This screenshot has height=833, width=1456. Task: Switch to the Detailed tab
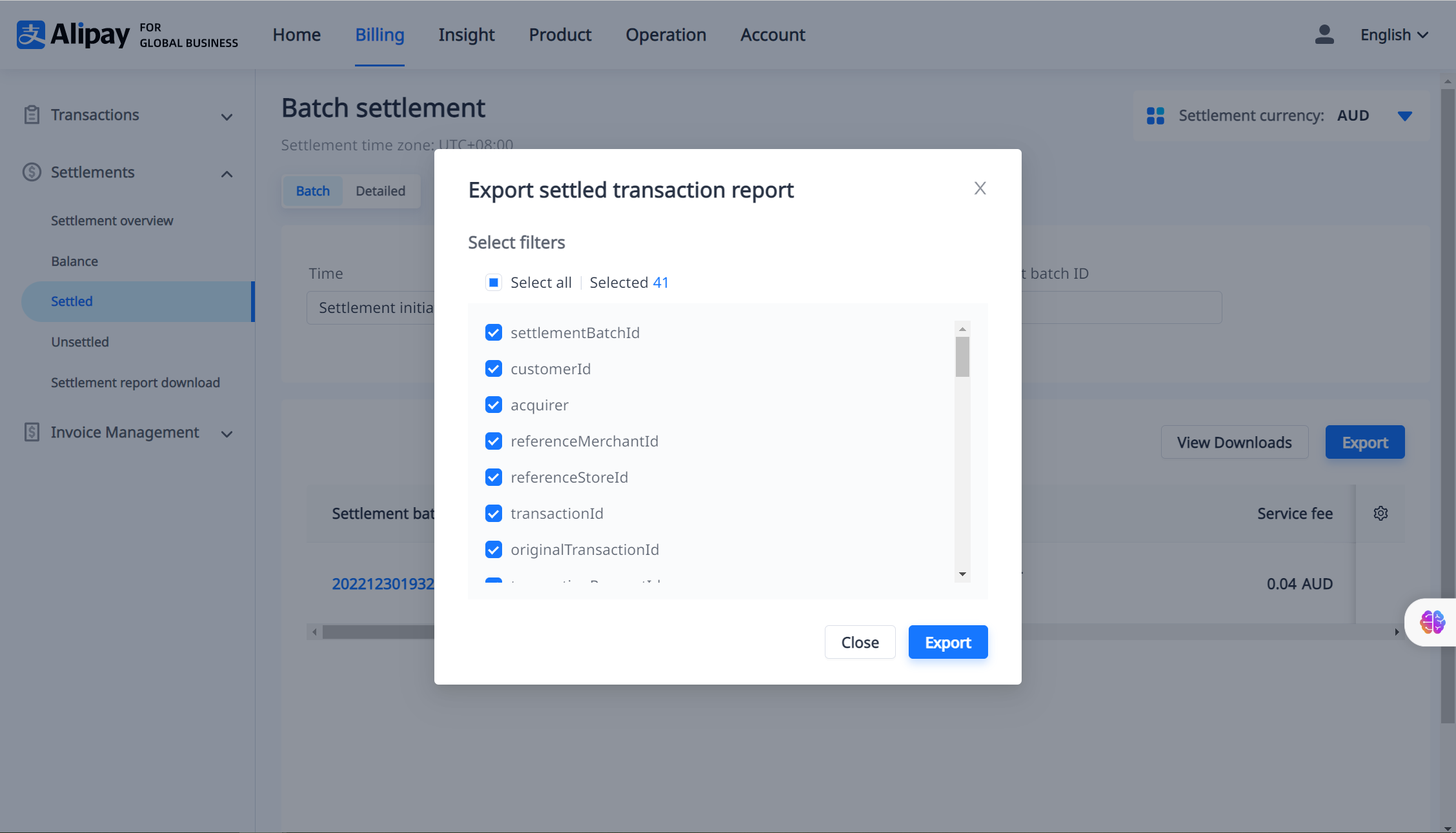(x=380, y=191)
